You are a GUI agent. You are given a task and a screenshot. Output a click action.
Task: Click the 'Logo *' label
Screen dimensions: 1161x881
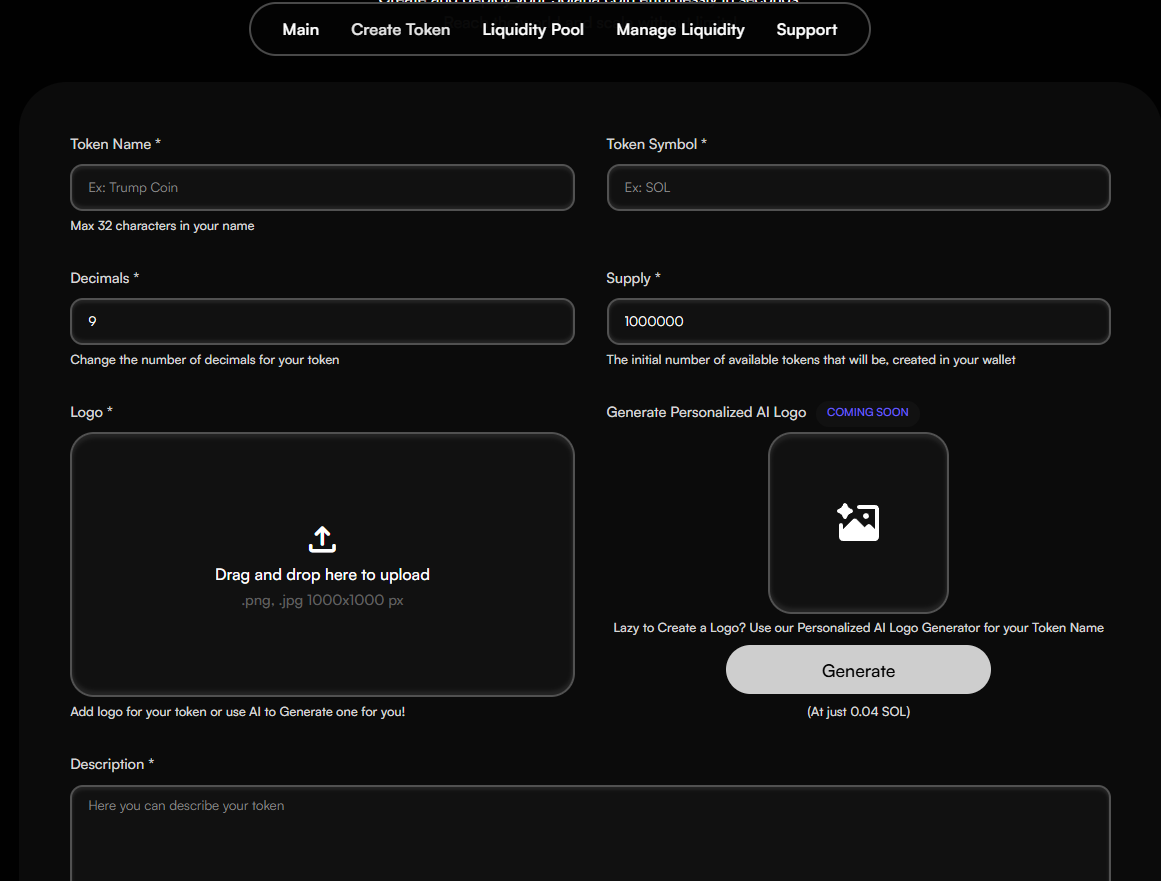point(91,412)
